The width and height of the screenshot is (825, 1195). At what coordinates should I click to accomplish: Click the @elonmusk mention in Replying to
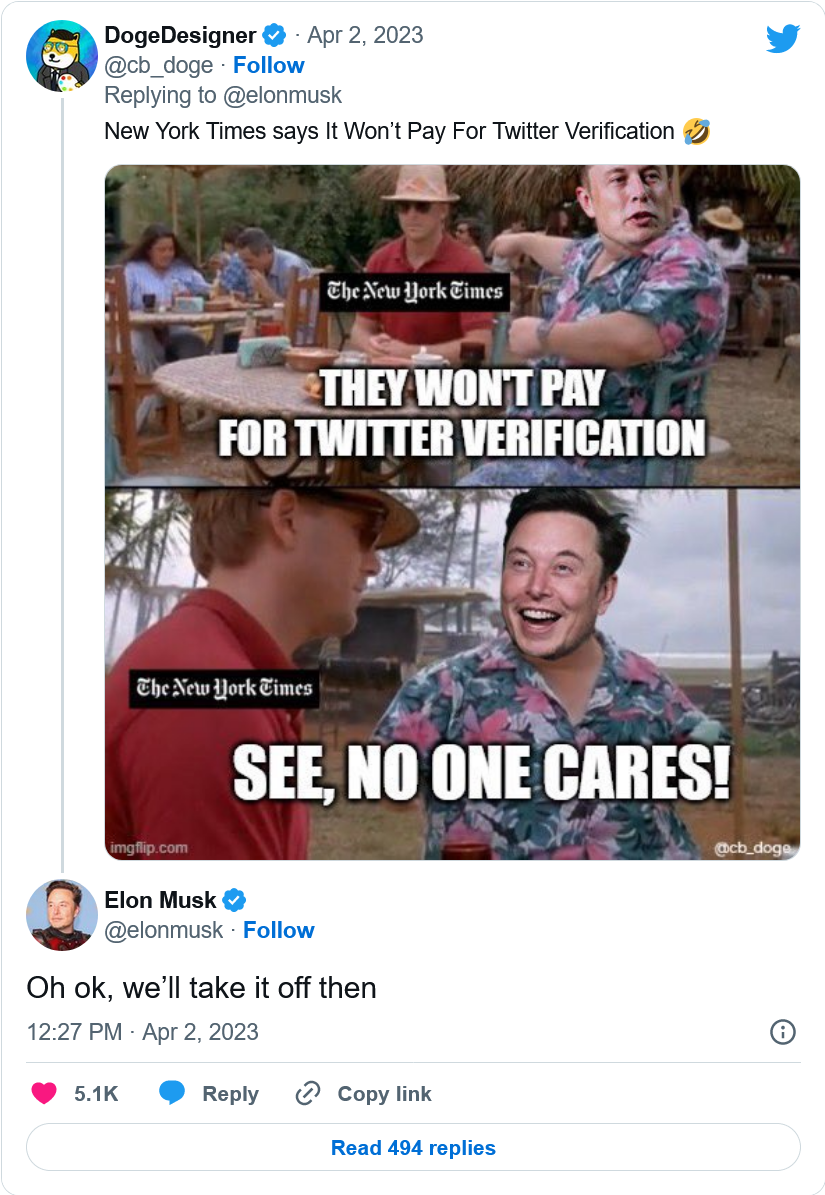[283, 95]
